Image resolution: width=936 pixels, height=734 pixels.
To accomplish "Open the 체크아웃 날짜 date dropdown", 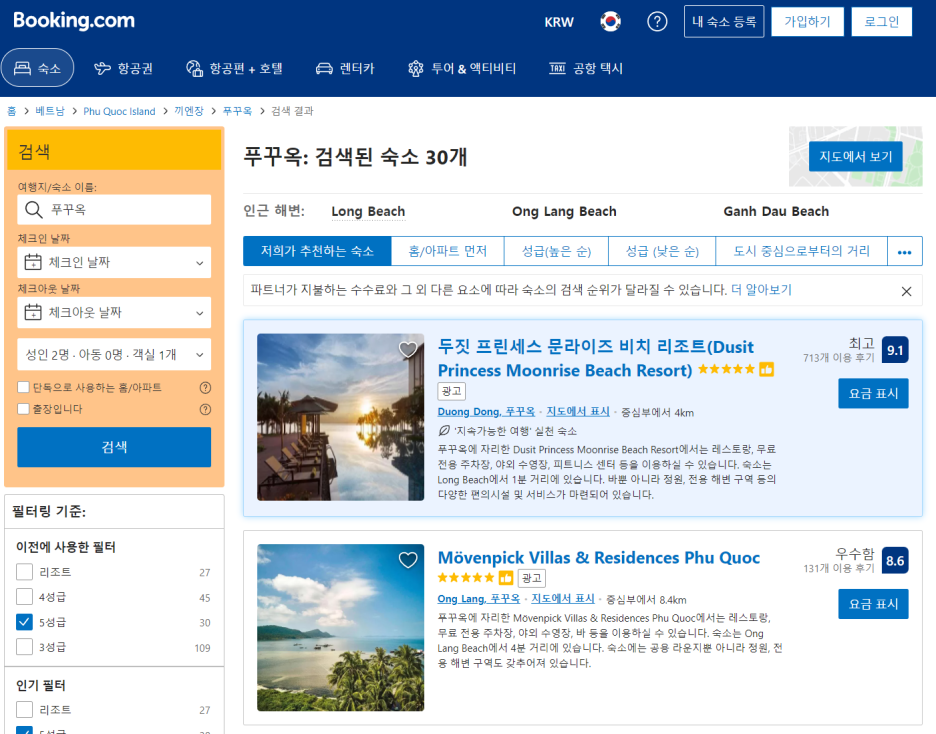I will (114, 312).
